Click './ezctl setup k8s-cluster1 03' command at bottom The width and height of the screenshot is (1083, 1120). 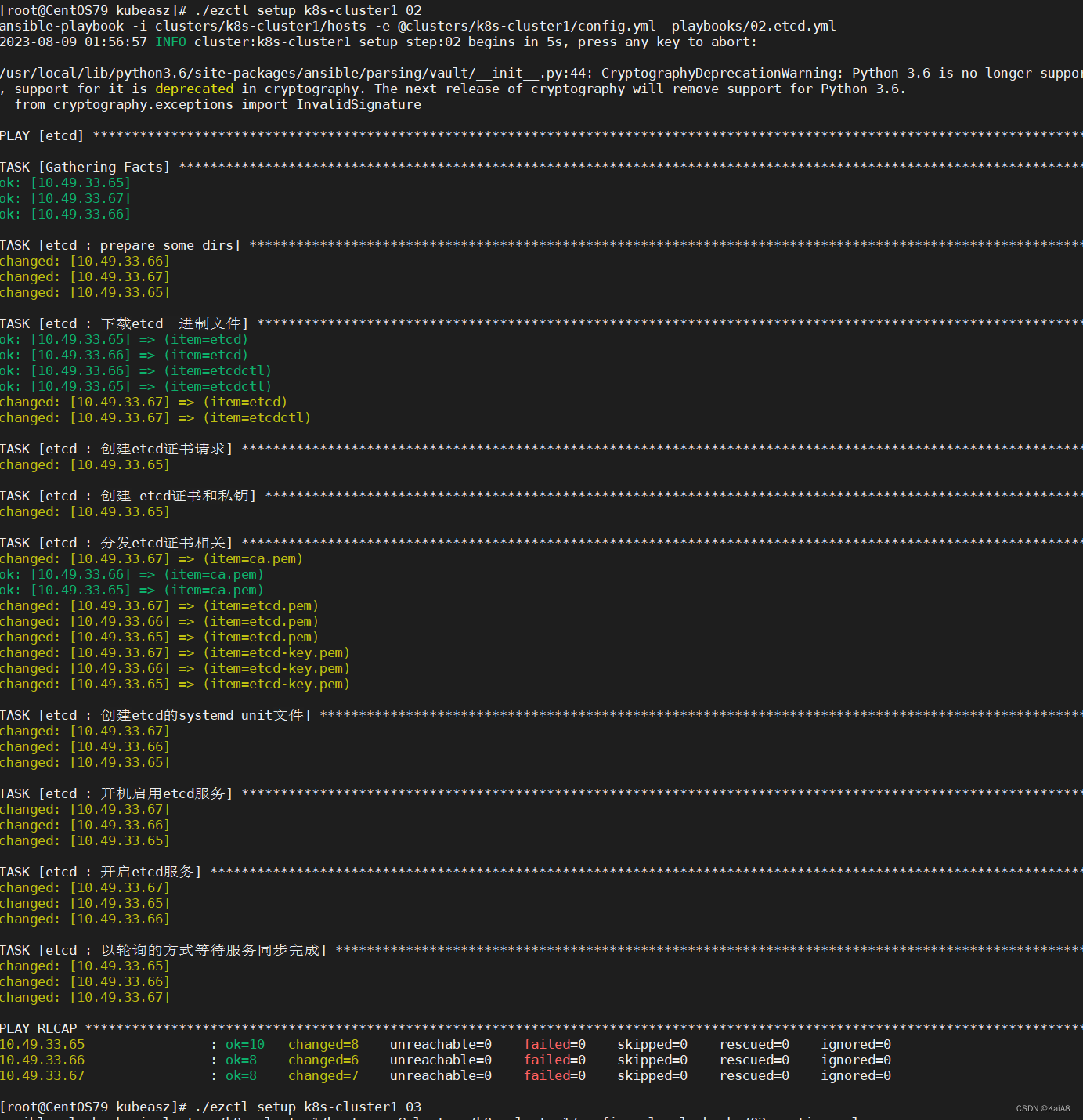308,1107
